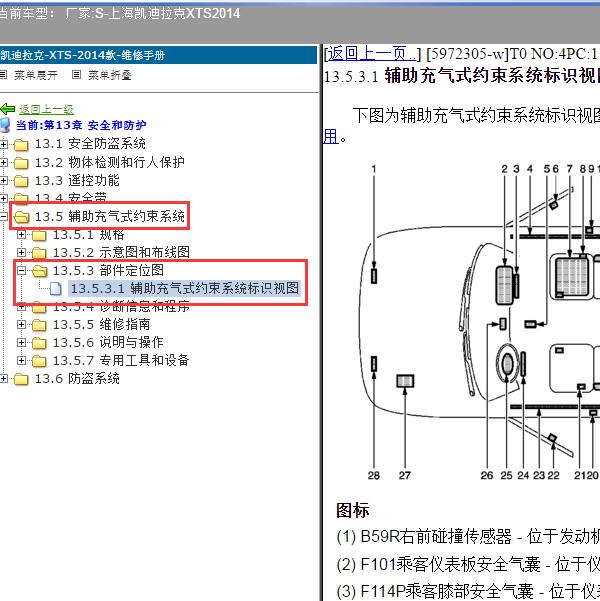
Task: Open 13.5.3.1 辅助充气式约束系统标识视图 document
Action: 185,288
